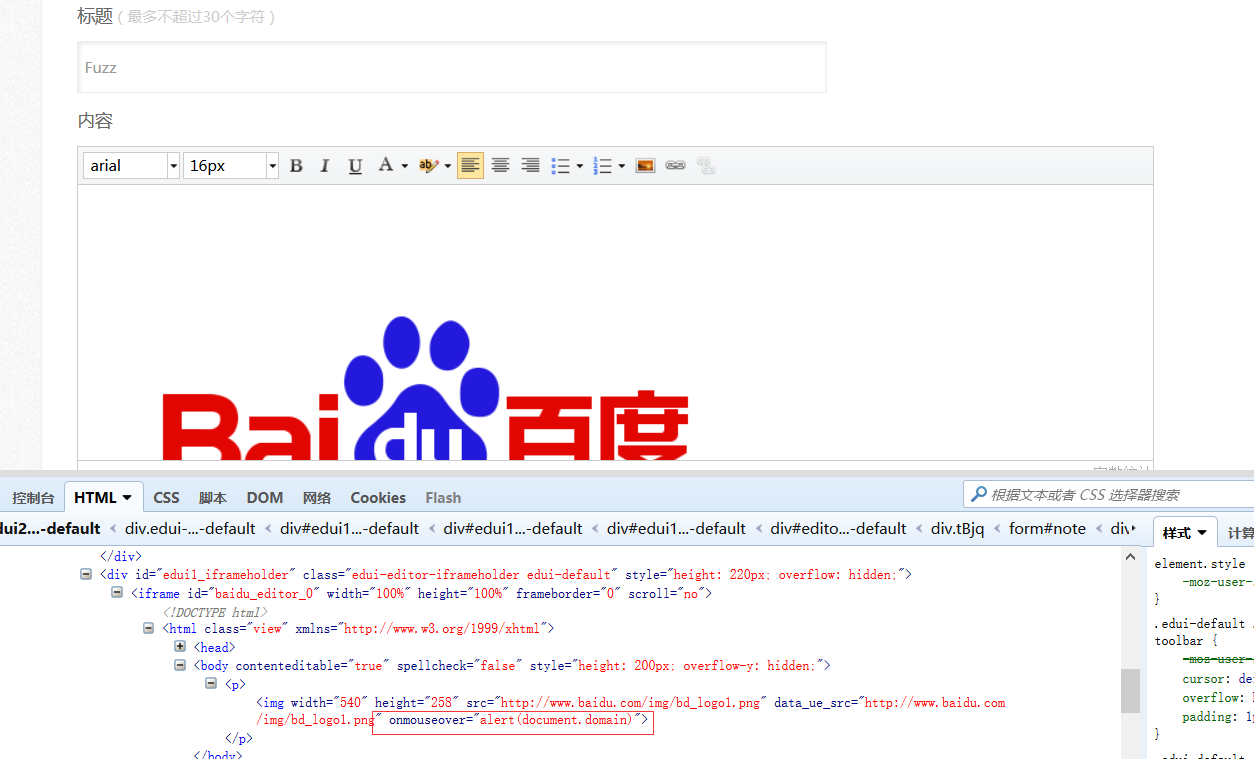The image size is (1254, 759).
Task: Open bullet list style dropdown arrow
Action: click(580, 166)
